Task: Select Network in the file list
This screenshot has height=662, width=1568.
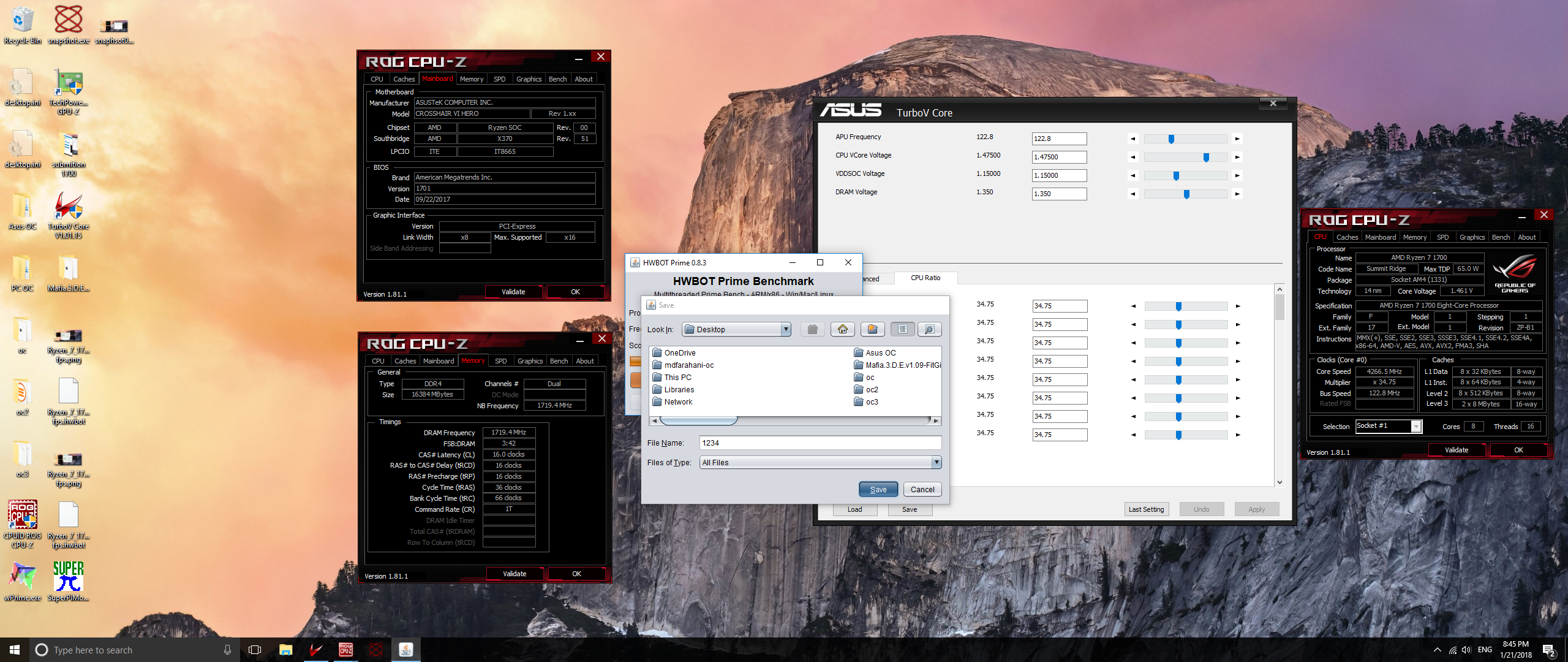Action: [673, 401]
